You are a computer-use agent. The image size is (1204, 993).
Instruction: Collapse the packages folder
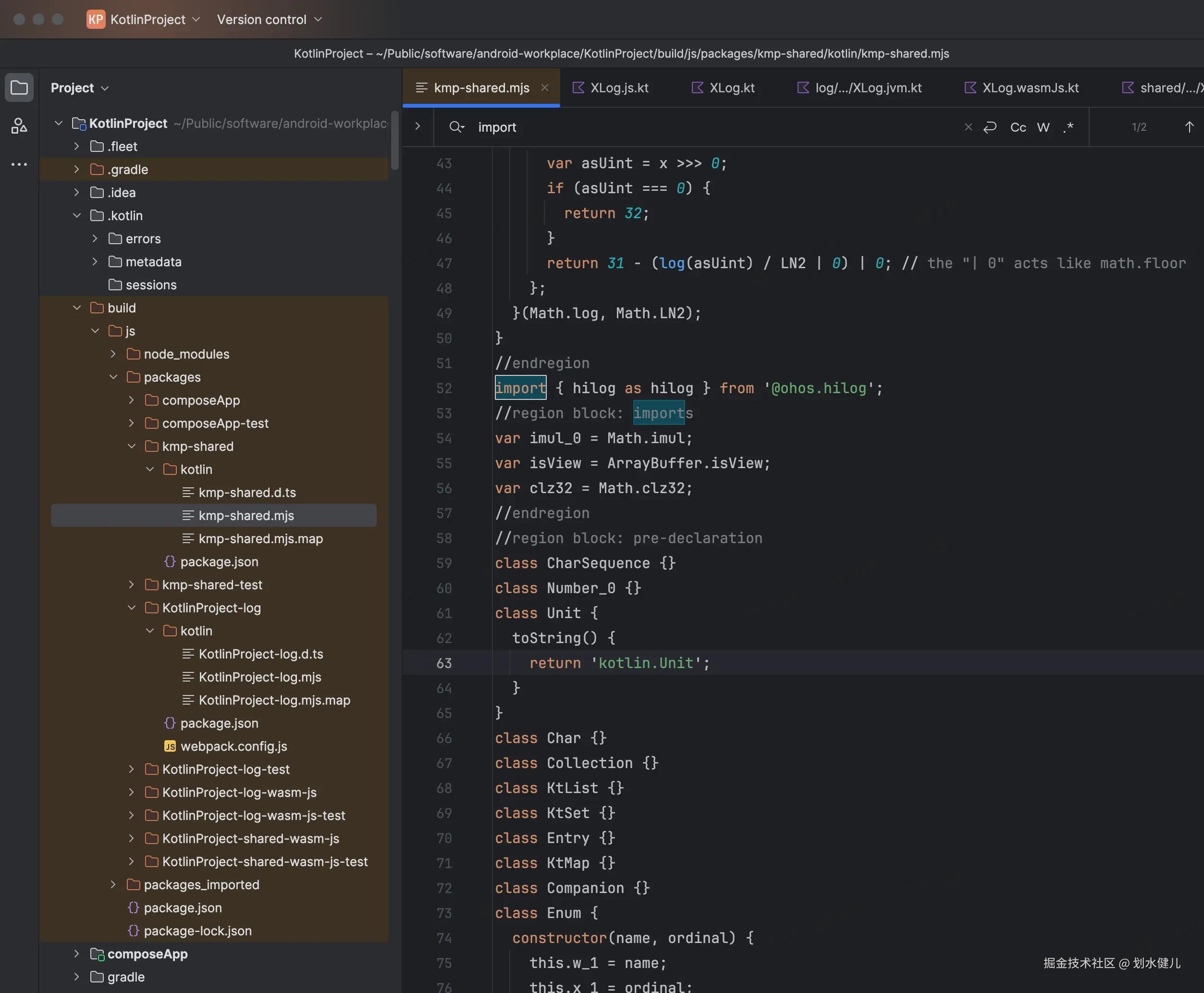tap(113, 377)
